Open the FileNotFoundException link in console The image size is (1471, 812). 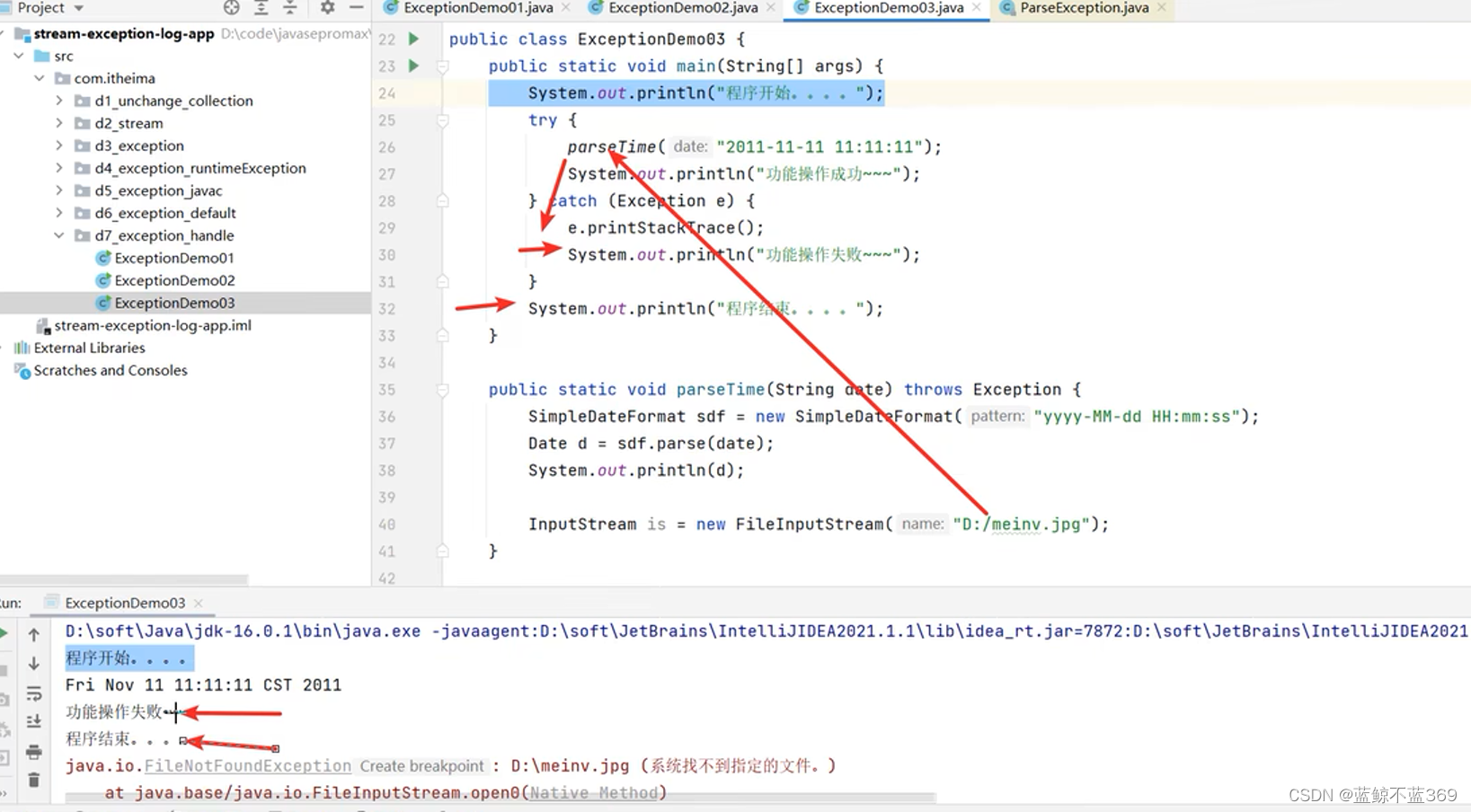tap(248, 766)
